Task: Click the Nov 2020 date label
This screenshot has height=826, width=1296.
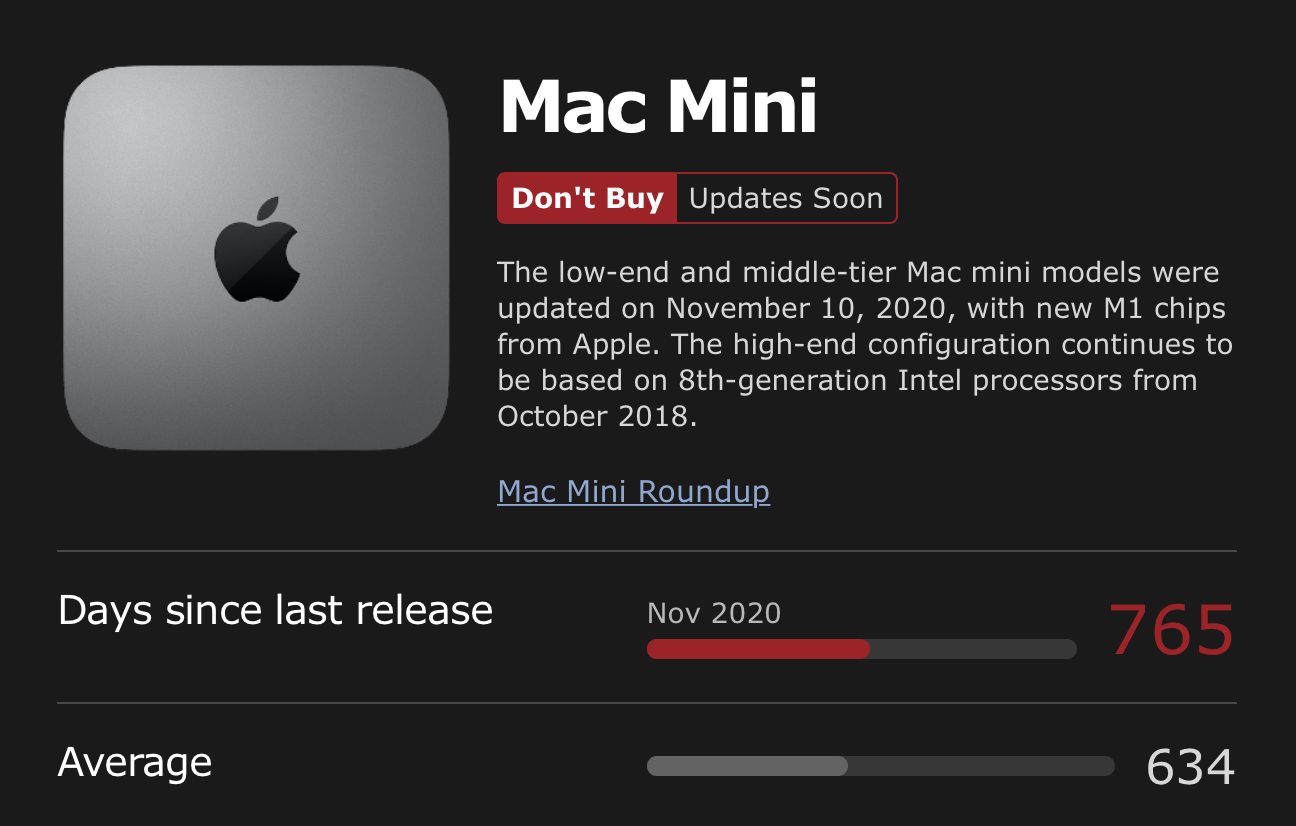Action: click(x=714, y=613)
